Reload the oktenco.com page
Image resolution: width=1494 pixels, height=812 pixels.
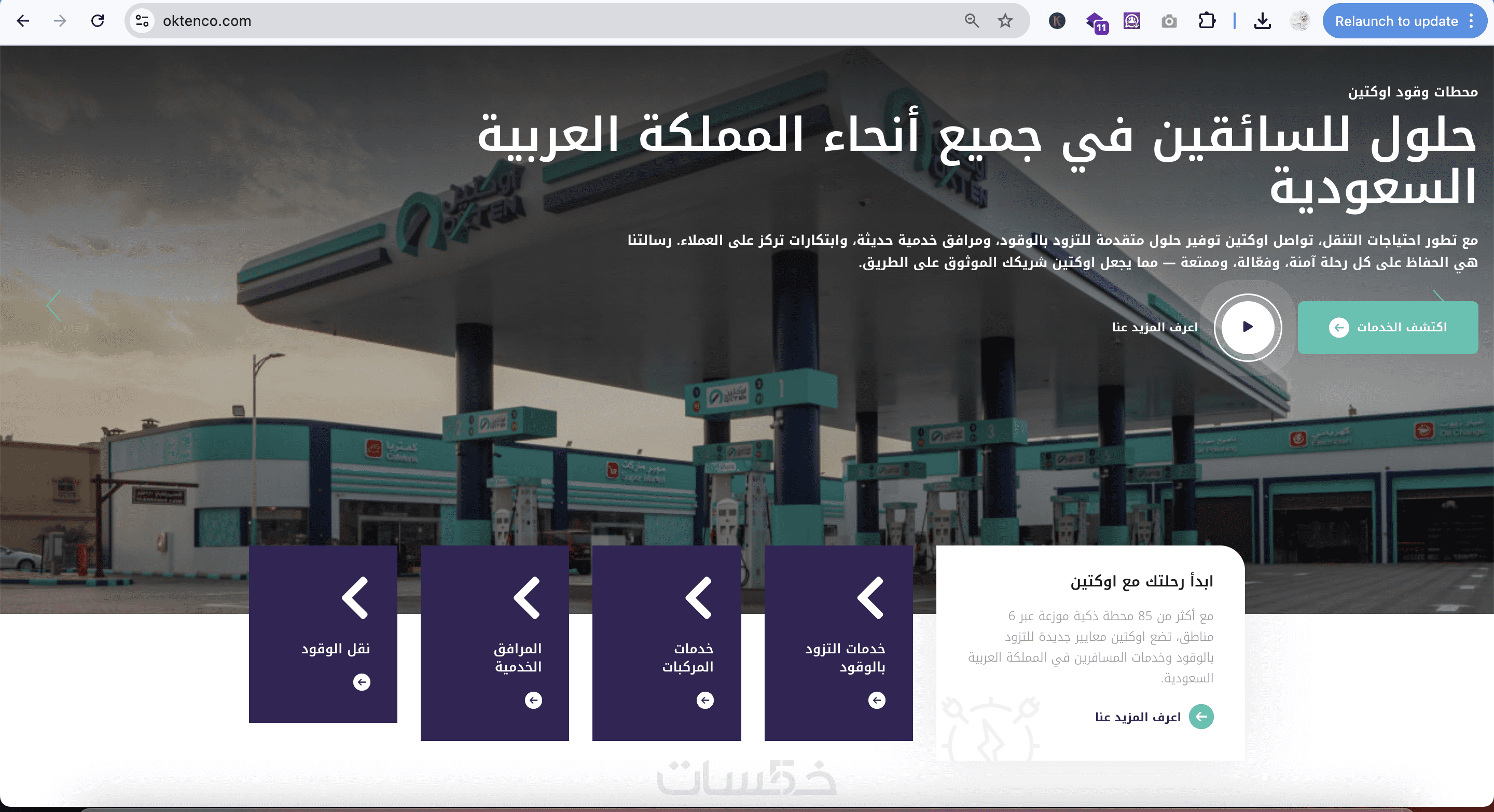point(98,21)
